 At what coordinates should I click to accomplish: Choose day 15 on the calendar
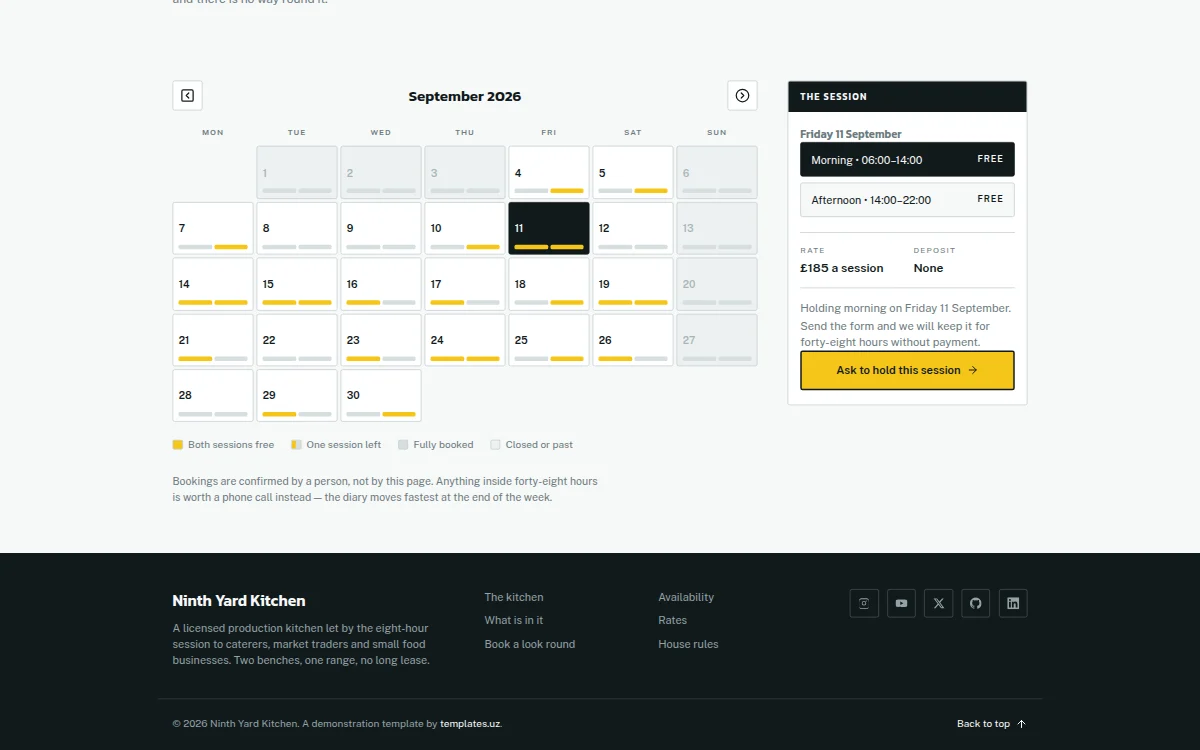[x=297, y=284]
